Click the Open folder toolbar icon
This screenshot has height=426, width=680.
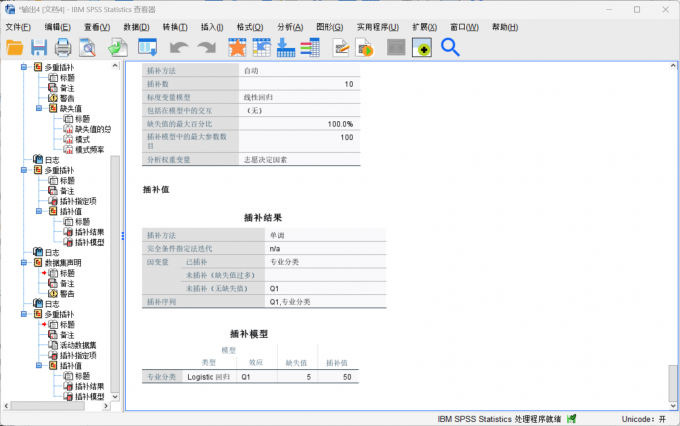point(15,47)
